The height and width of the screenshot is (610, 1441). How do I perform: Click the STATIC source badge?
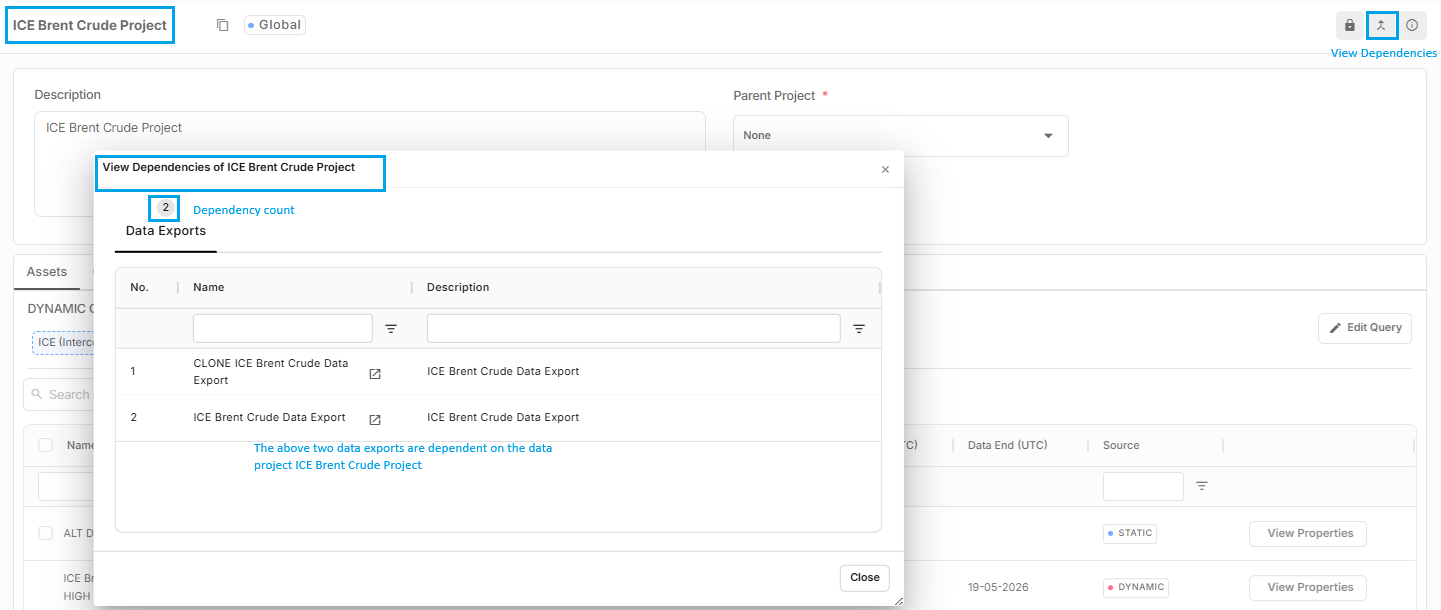point(1130,533)
